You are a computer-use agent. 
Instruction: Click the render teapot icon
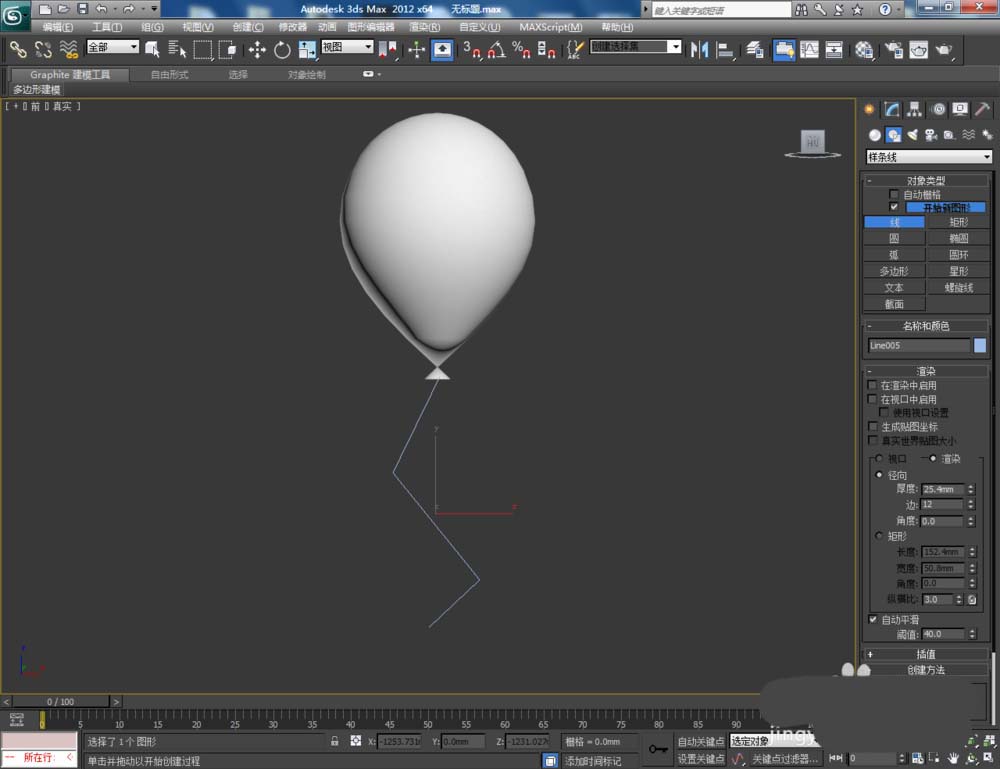[942, 49]
